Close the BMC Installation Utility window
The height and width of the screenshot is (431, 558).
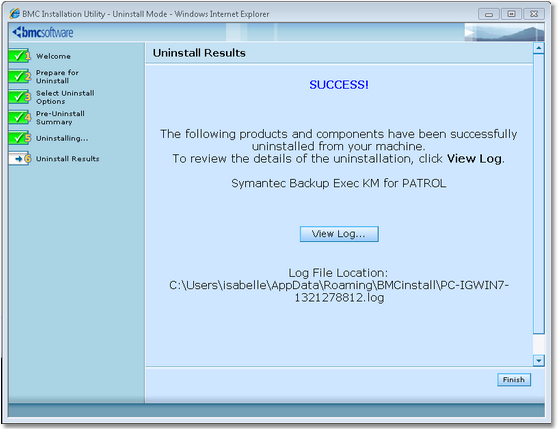(534, 14)
